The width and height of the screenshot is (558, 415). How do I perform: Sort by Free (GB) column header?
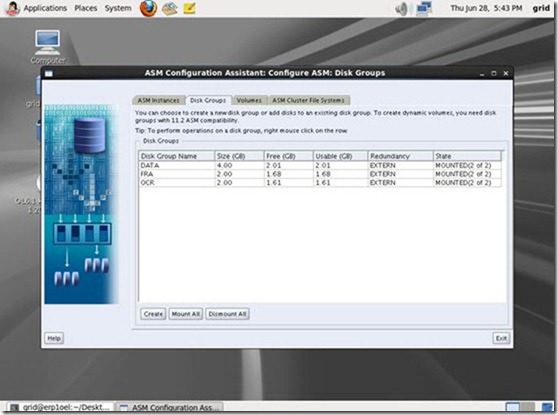pos(289,156)
